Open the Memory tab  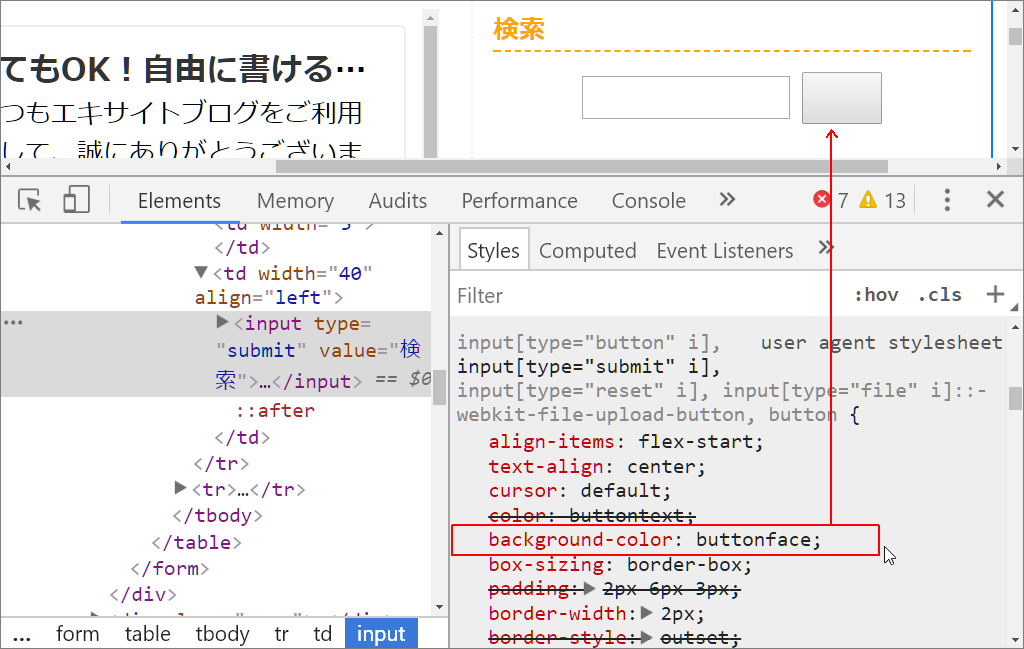[295, 200]
